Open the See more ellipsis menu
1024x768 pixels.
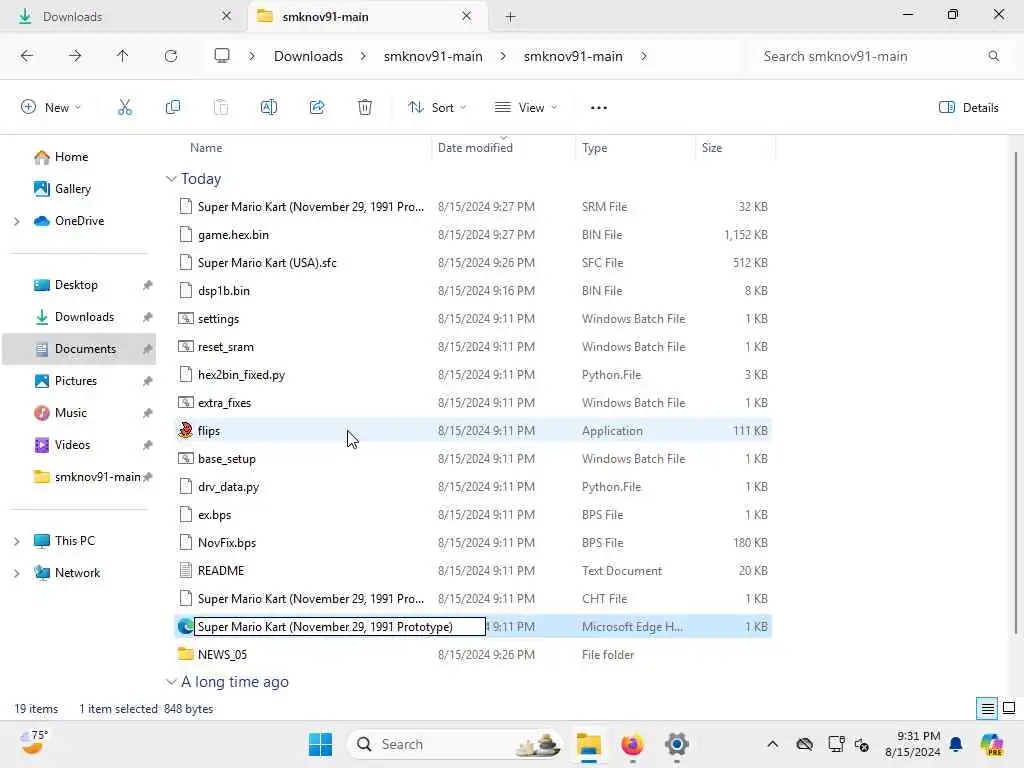(599, 108)
